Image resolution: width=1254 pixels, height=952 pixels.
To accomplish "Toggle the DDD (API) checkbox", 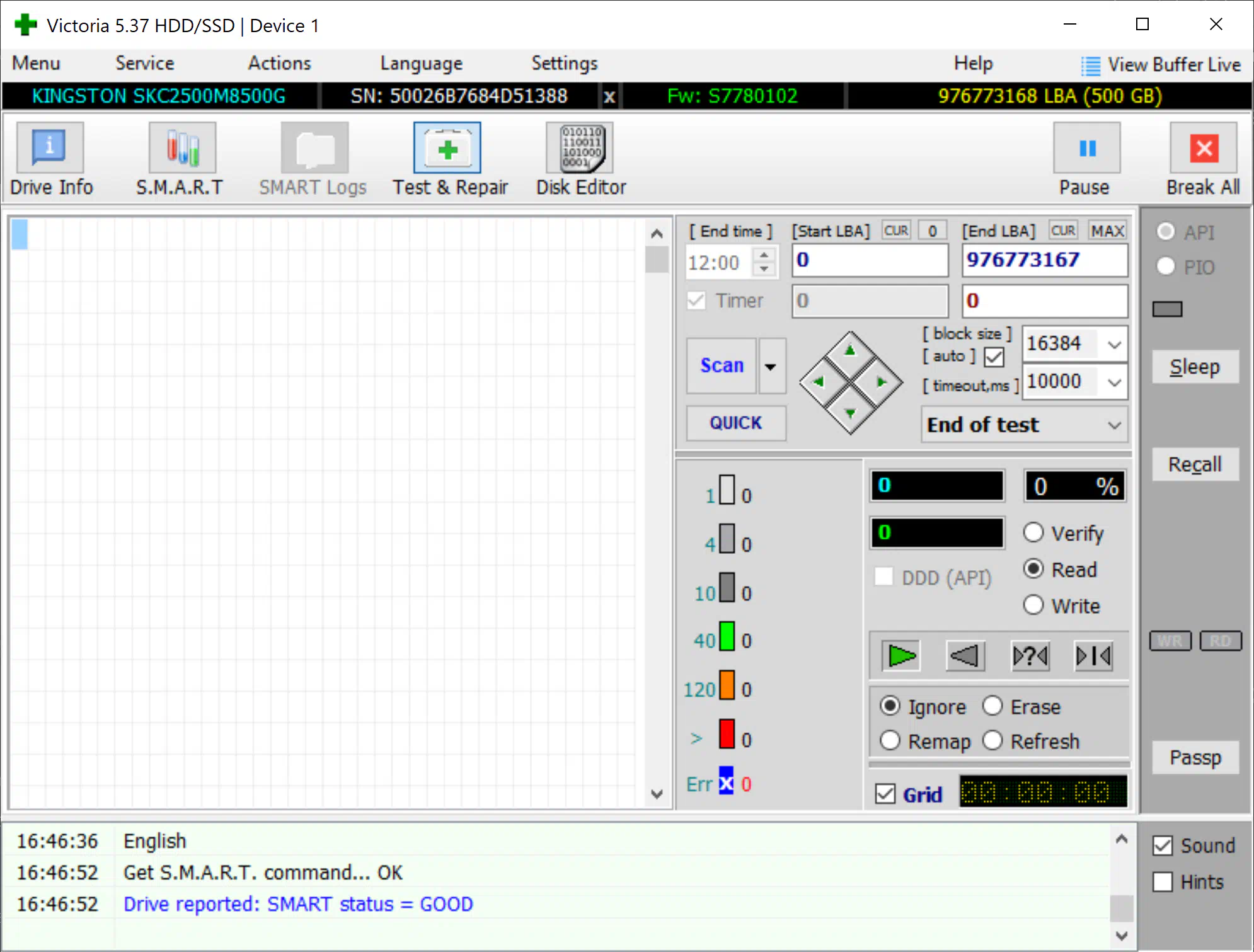I will 883,576.
